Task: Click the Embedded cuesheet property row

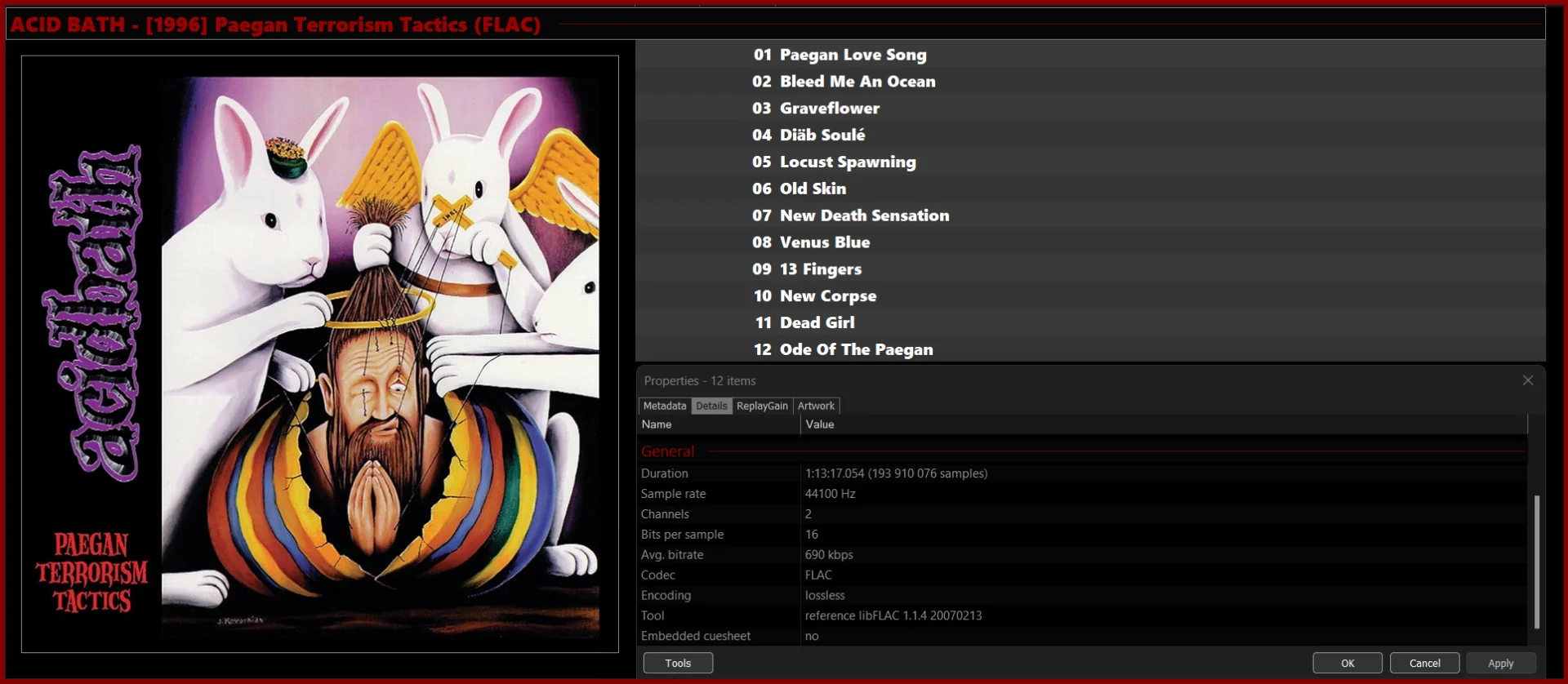Action: click(x=1082, y=636)
